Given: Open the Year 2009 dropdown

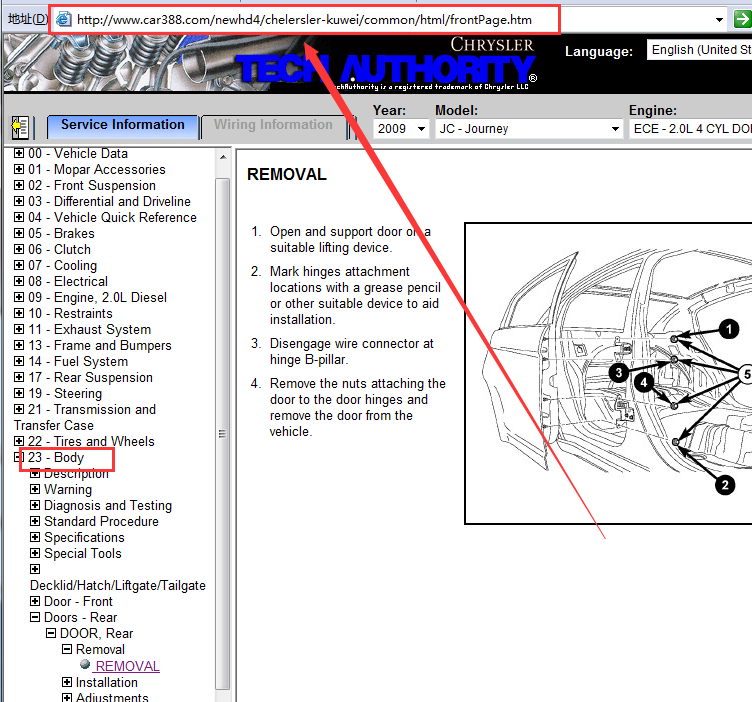Looking at the screenshot, I should (x=400, y=129).
